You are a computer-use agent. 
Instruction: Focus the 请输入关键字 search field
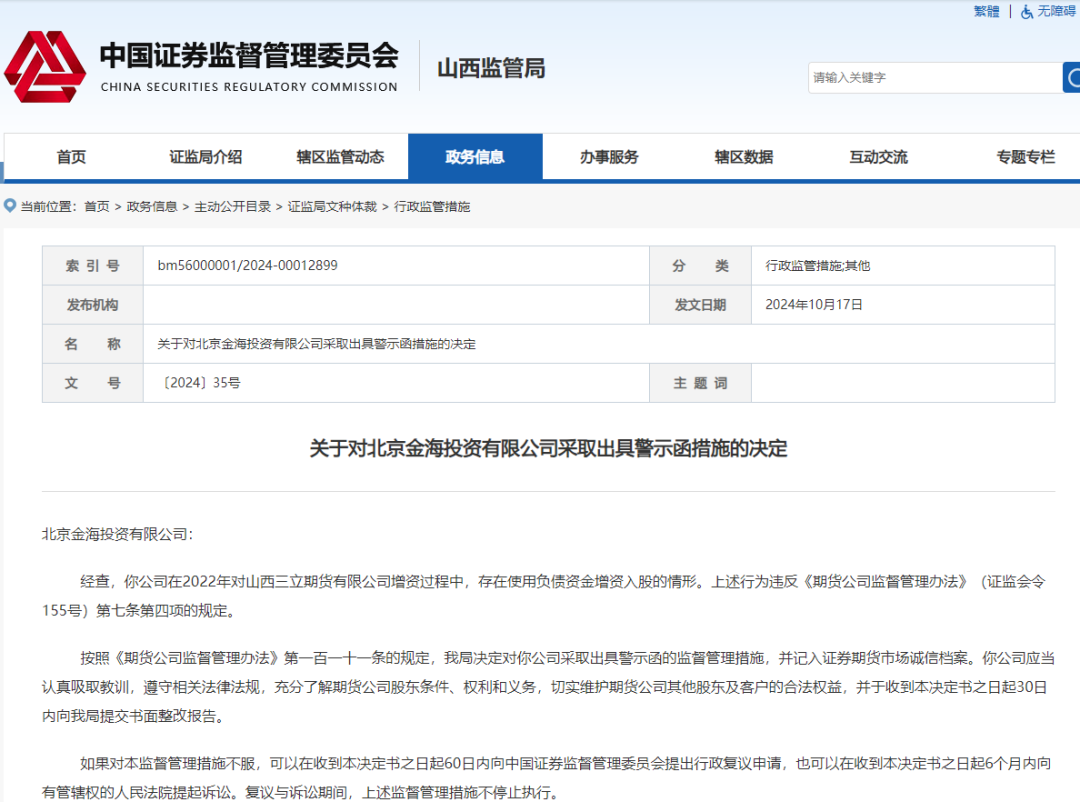click(x=935, y=77)
